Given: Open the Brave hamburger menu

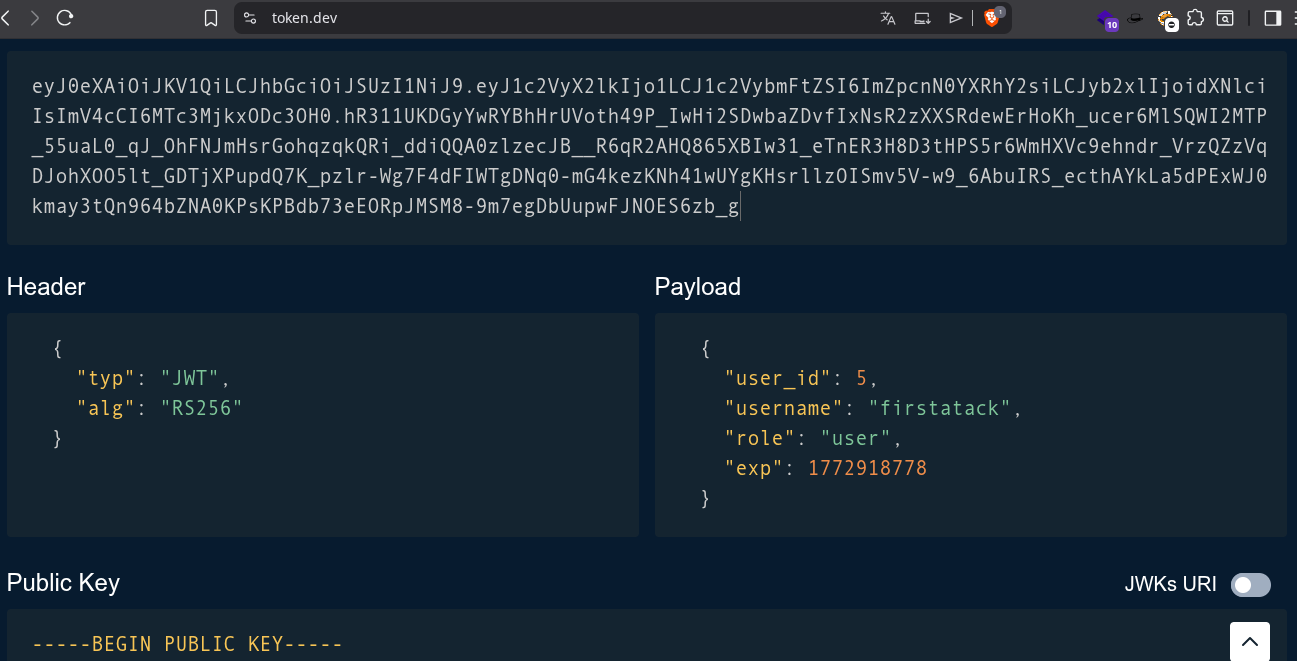Looking at the screenshot, I should click(1292, 17).
